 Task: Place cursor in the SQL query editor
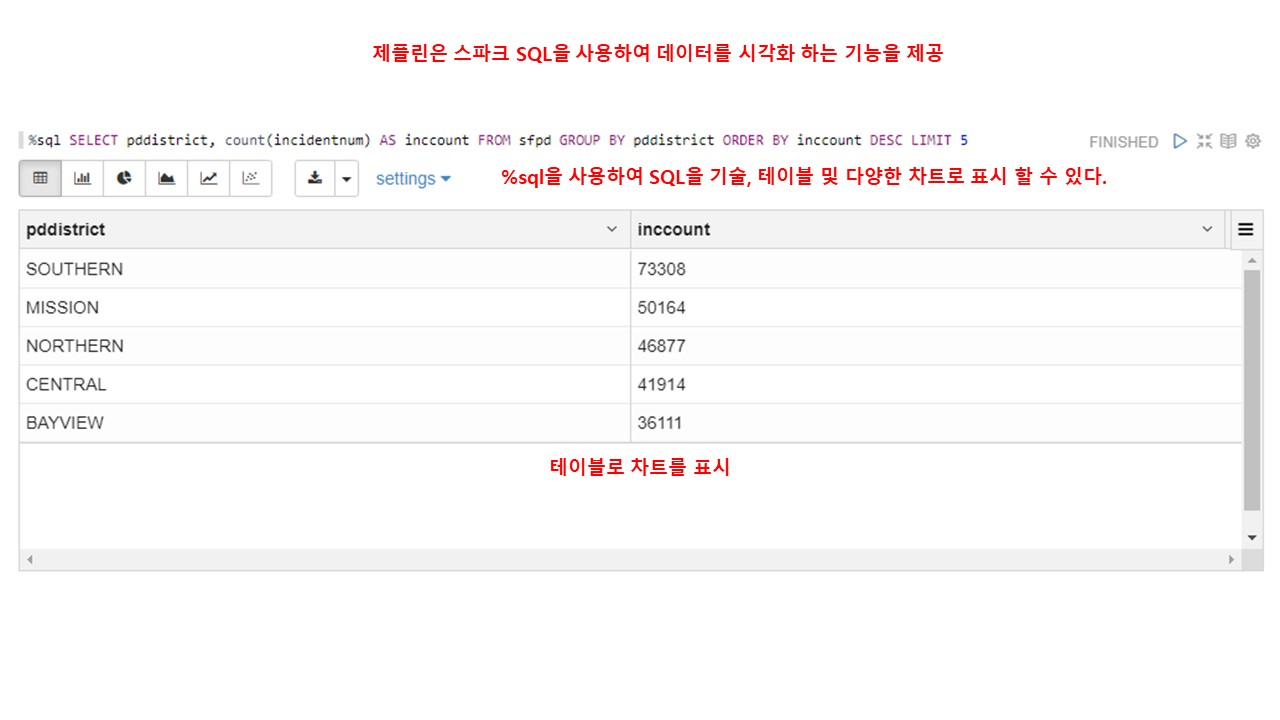coord(498,140)
